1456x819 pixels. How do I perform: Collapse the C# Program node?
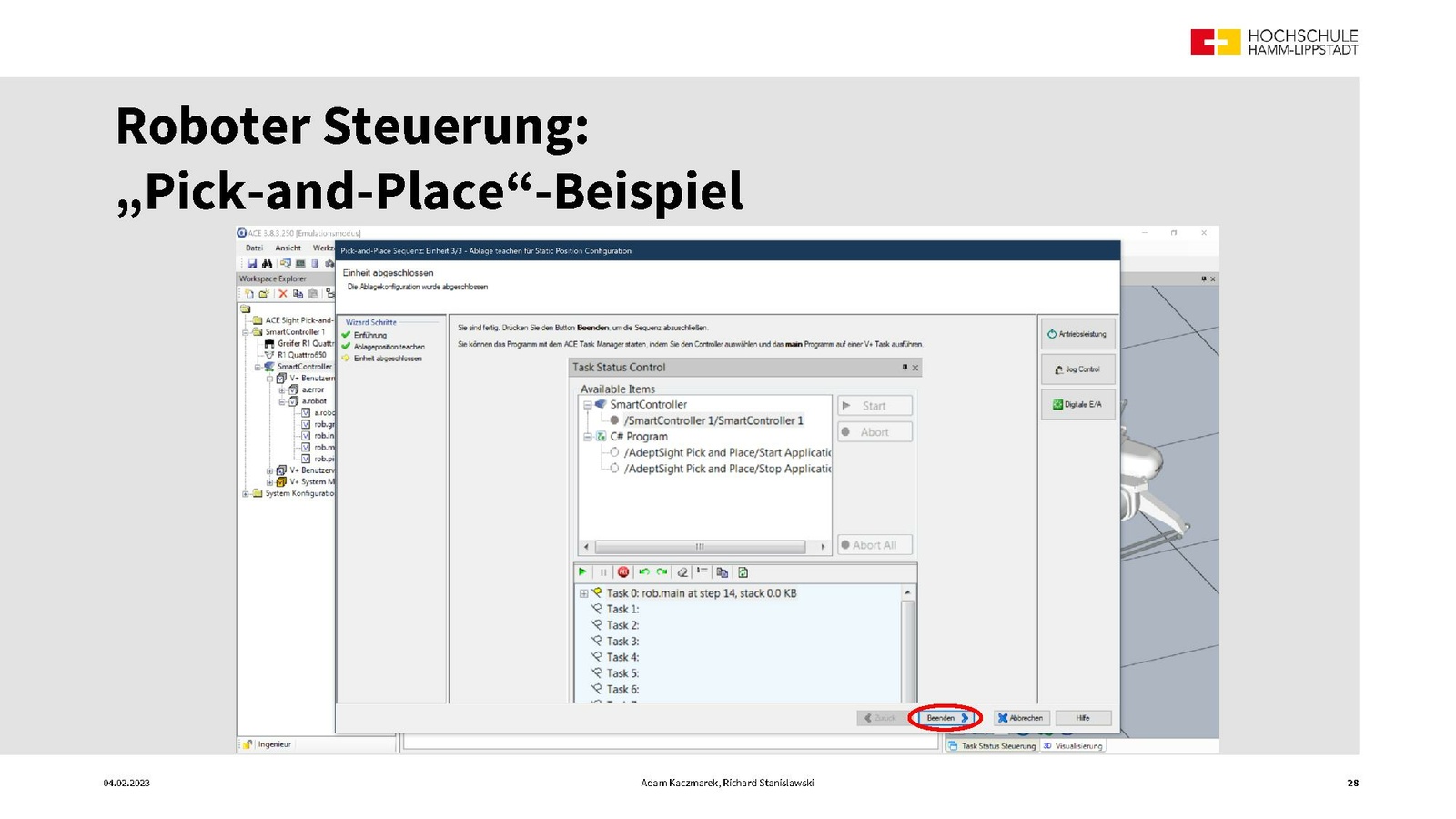click(588, 437)
